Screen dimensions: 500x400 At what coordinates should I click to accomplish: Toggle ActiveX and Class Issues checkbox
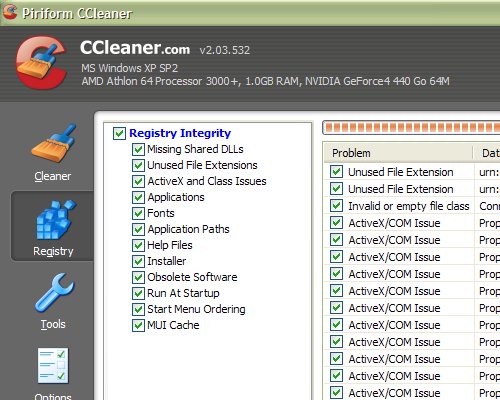[x=138, y=181]
